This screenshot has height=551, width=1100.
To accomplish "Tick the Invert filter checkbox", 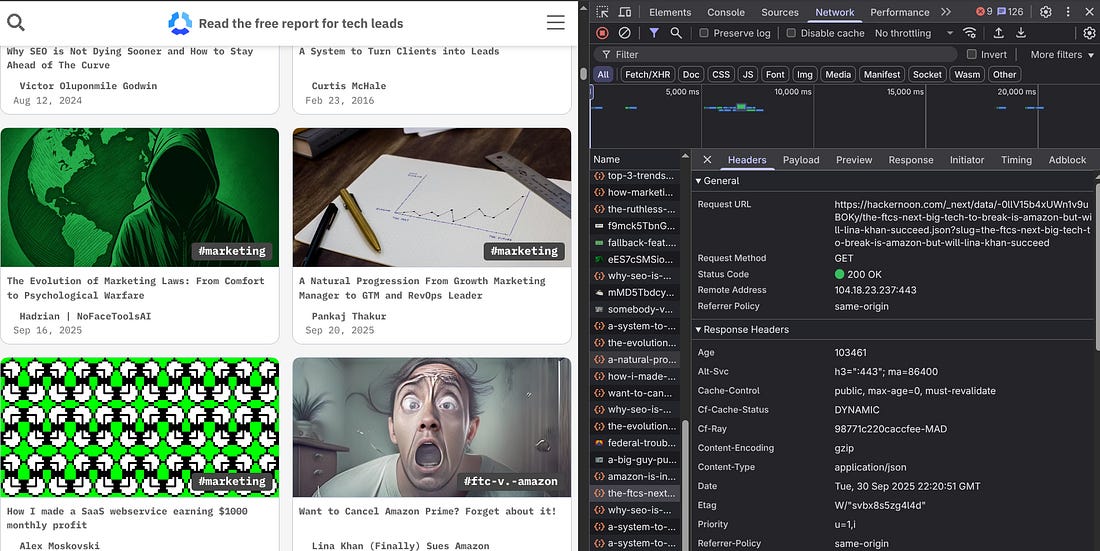I will tap(972, 54).
